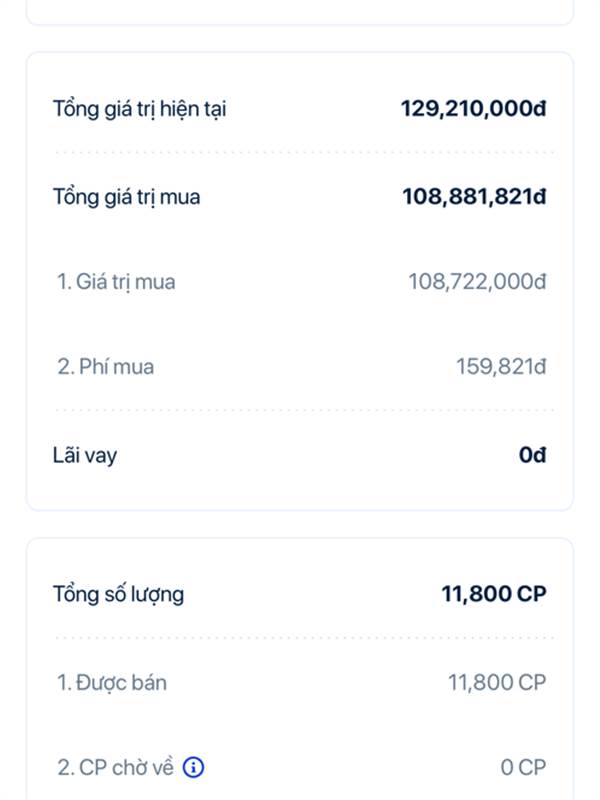Select the Tổng số lượng label
This screenshot has width=600, height=800.
(118, 594)
